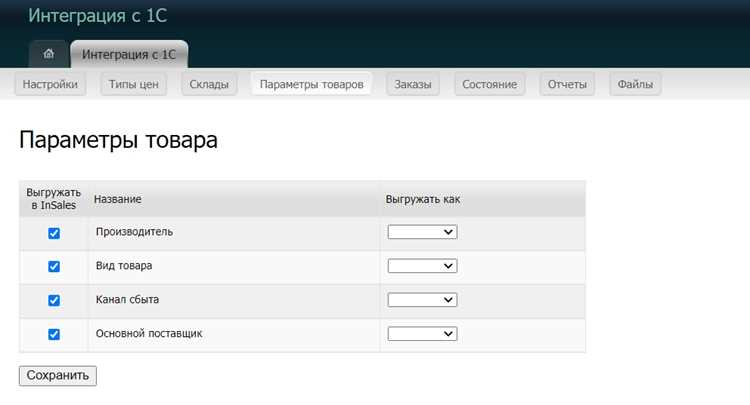The image size is (750, 405).
Task: Click the Выгружать как column header
Action: 423,199
